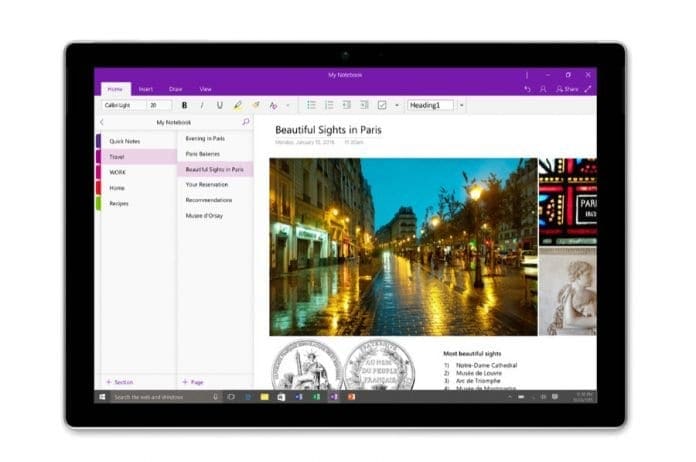This screenshot has width=696, height=462.
Task: Decrease the paragraph indent
Action: (x=346, y=105)
